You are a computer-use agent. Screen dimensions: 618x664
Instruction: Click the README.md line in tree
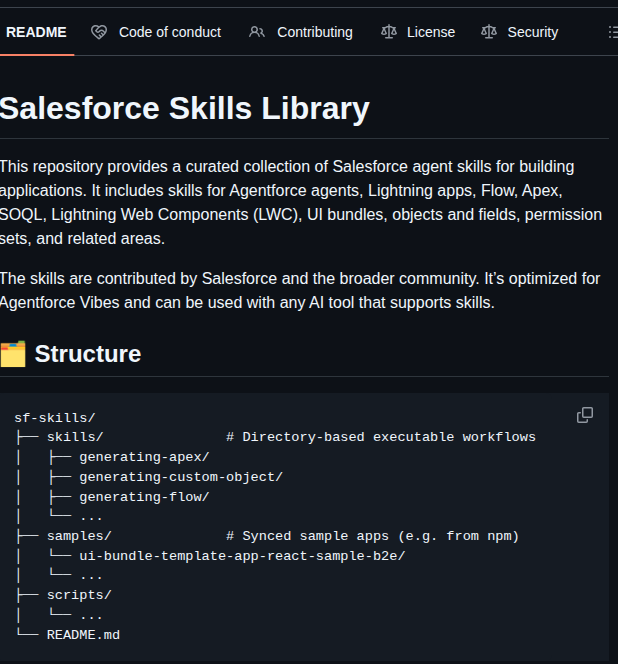pyautogui.click(x=83, y=635)
